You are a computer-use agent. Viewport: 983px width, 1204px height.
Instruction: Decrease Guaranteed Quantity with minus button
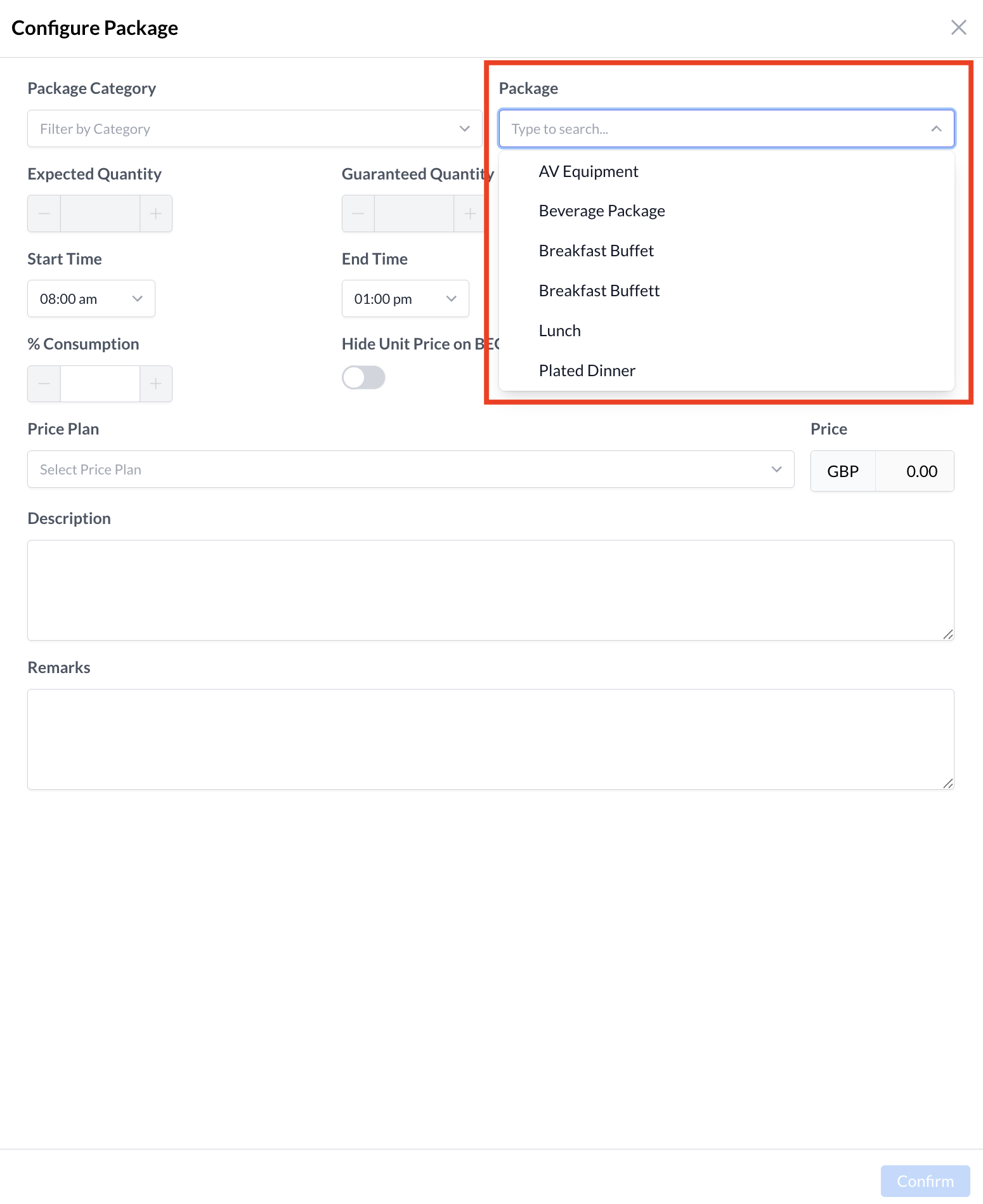[x=358, y=214]
